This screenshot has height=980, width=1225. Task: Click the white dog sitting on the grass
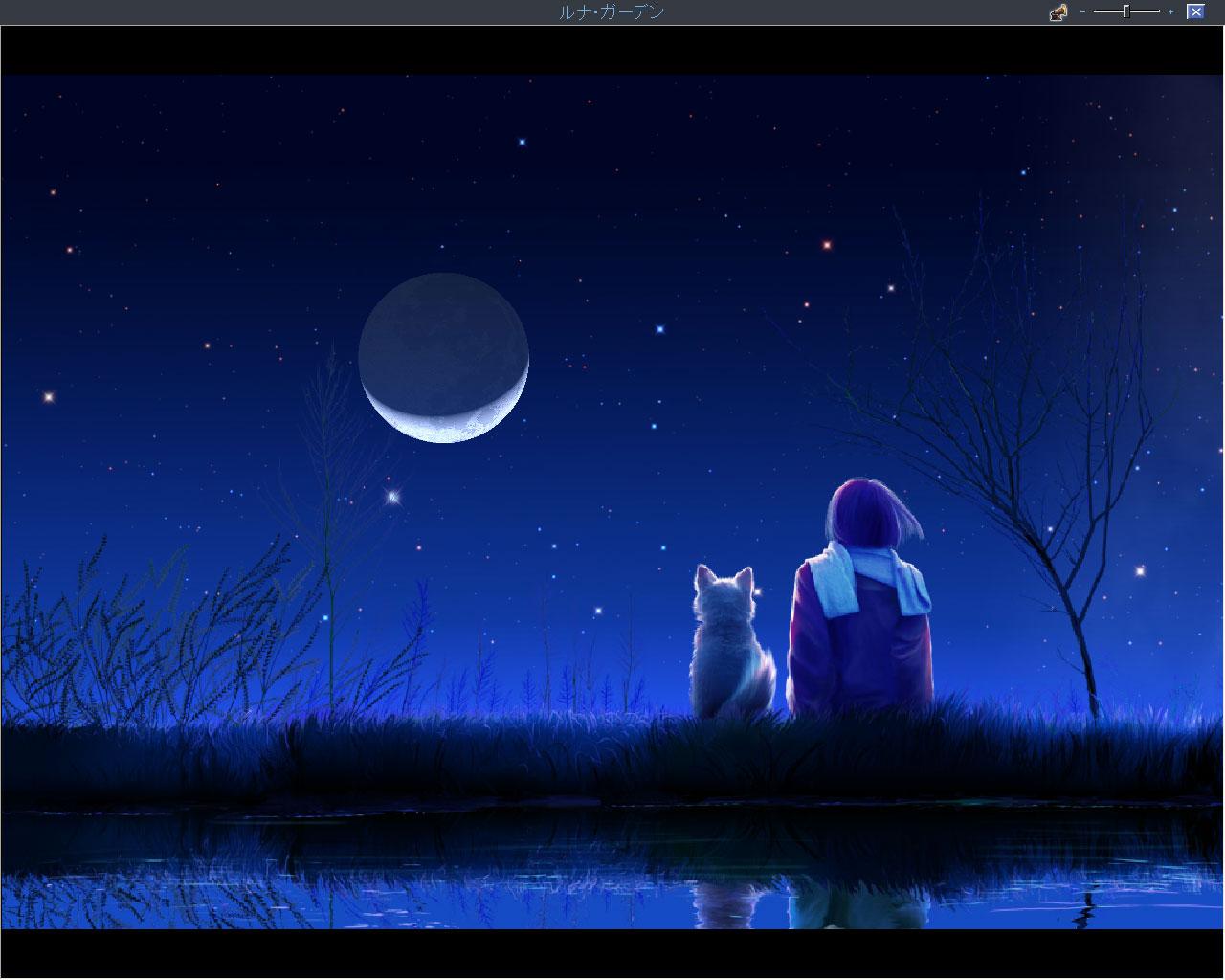[733, 642]
